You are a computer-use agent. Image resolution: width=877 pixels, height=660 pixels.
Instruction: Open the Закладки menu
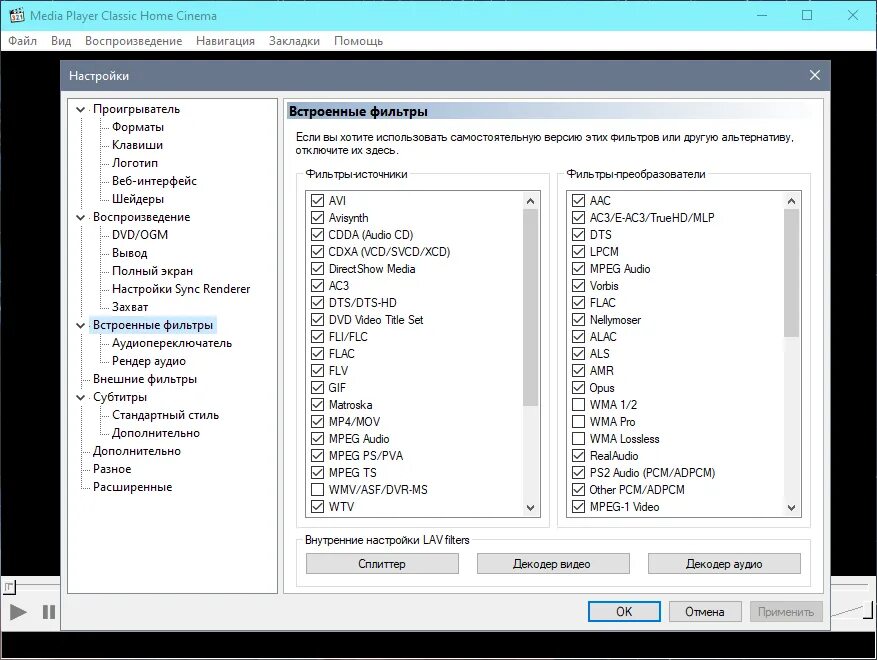point(294,41)
